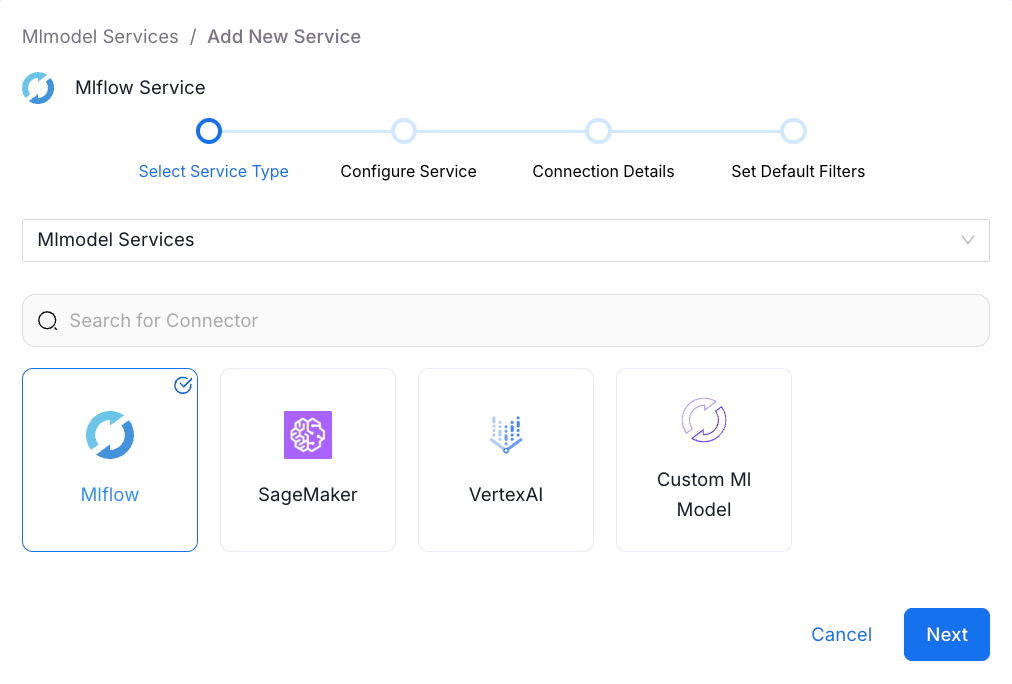Choose the Custom Ml Model card
The height and width of the screenshot is (684, 1012).
click(704, 460)
